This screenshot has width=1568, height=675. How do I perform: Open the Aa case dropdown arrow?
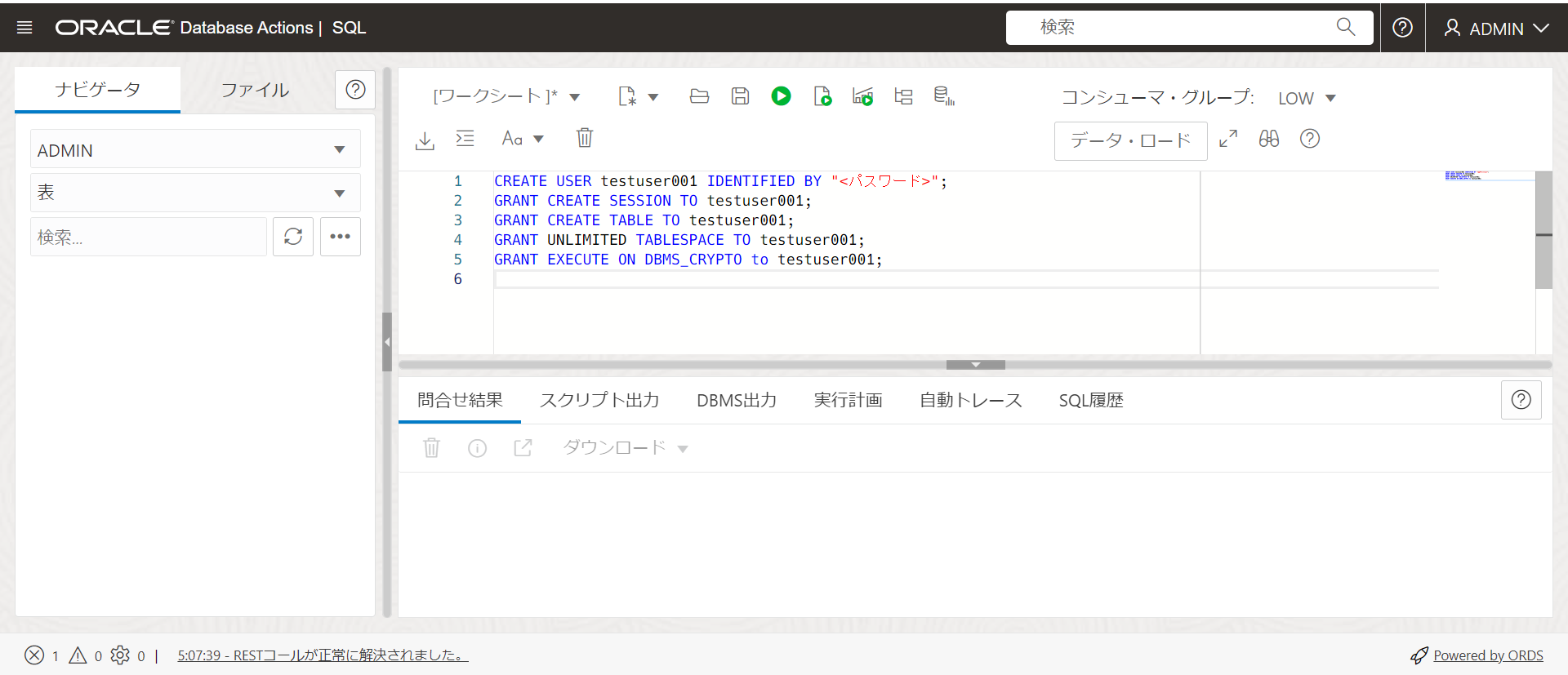538,140
